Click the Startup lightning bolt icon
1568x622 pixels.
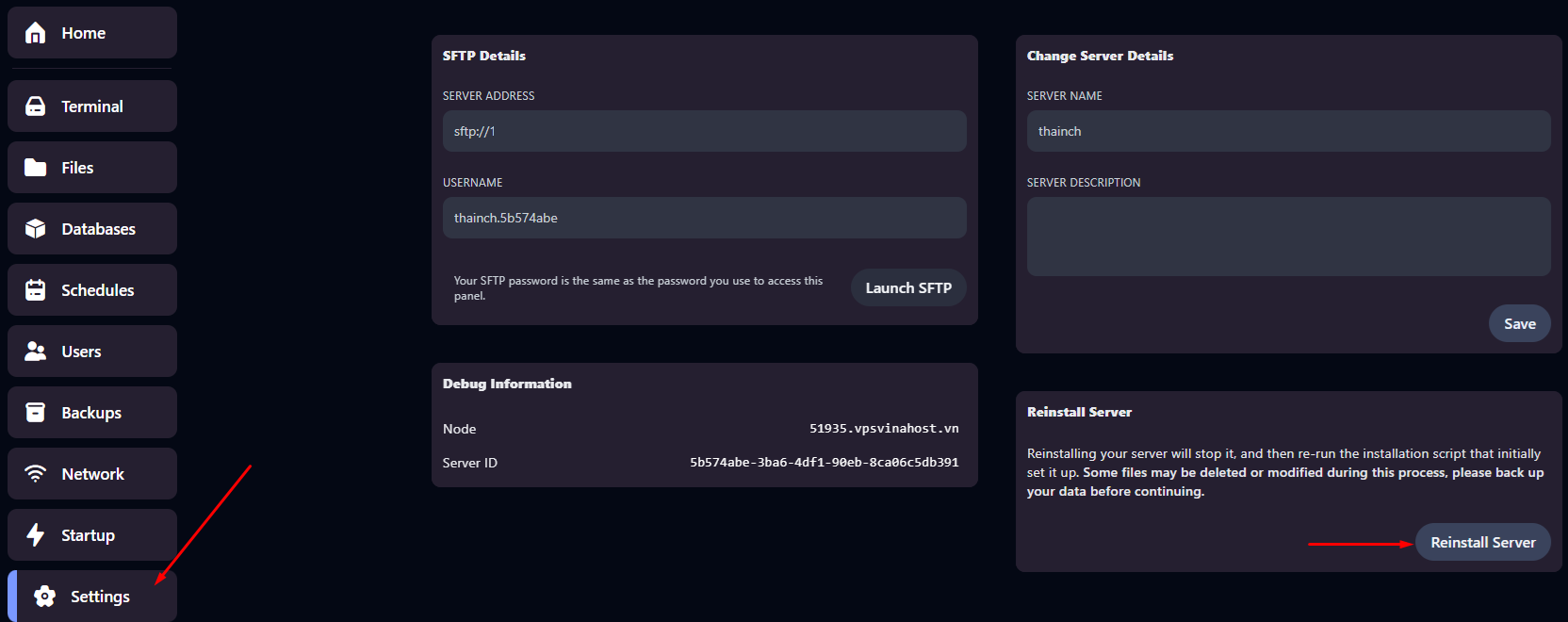tap(36, 535)
